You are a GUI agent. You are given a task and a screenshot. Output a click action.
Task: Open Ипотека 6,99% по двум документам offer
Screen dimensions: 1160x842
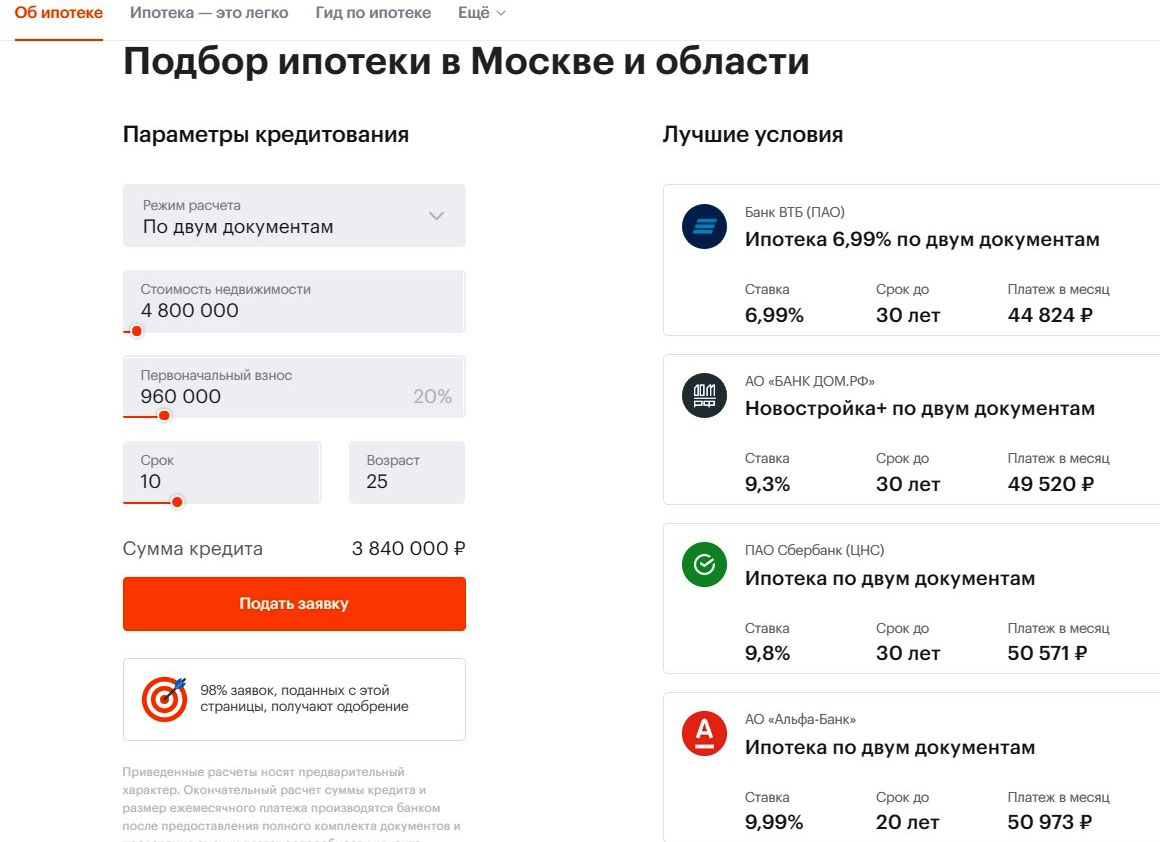coord(922,240)
